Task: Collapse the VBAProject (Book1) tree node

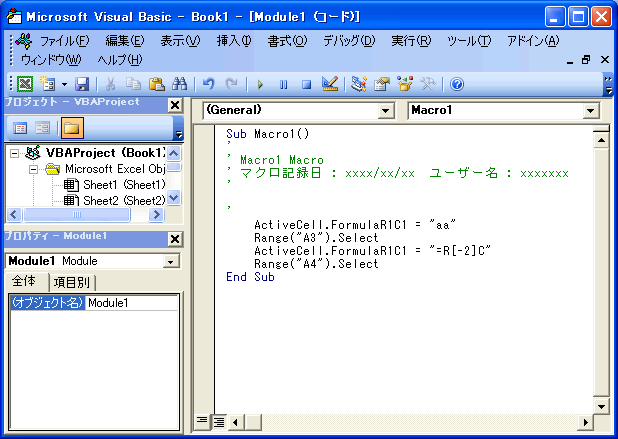Action: click(15, 153)
